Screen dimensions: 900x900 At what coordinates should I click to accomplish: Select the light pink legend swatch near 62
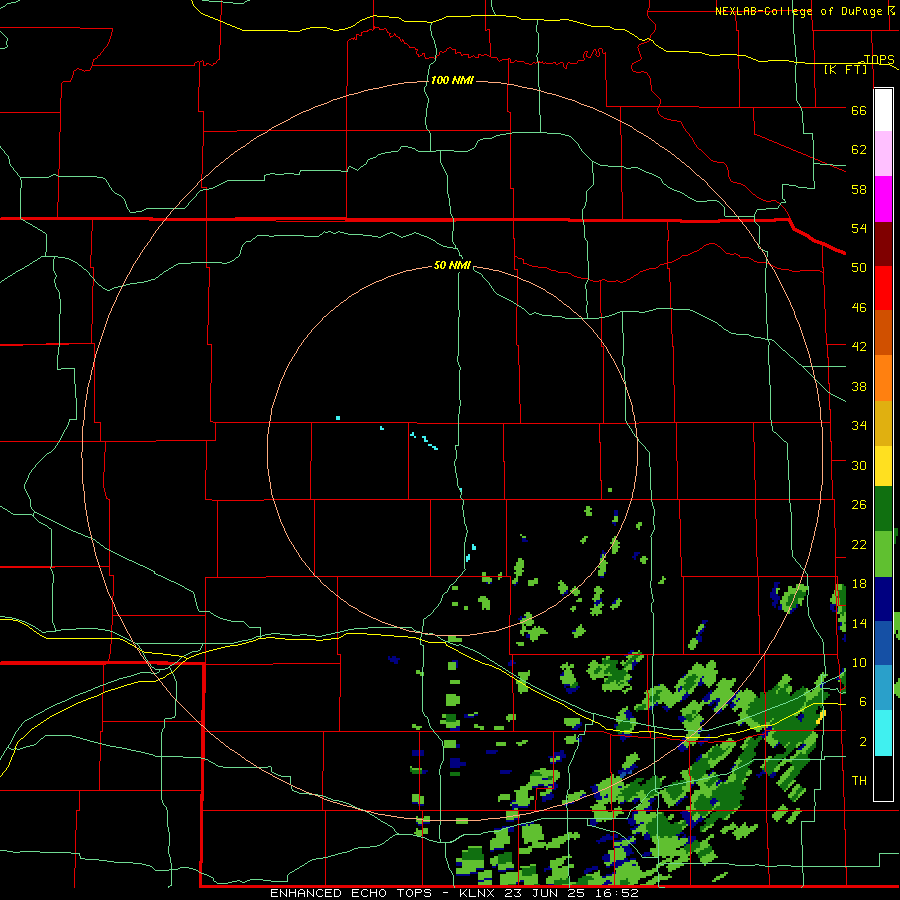[x=883, y=154]
